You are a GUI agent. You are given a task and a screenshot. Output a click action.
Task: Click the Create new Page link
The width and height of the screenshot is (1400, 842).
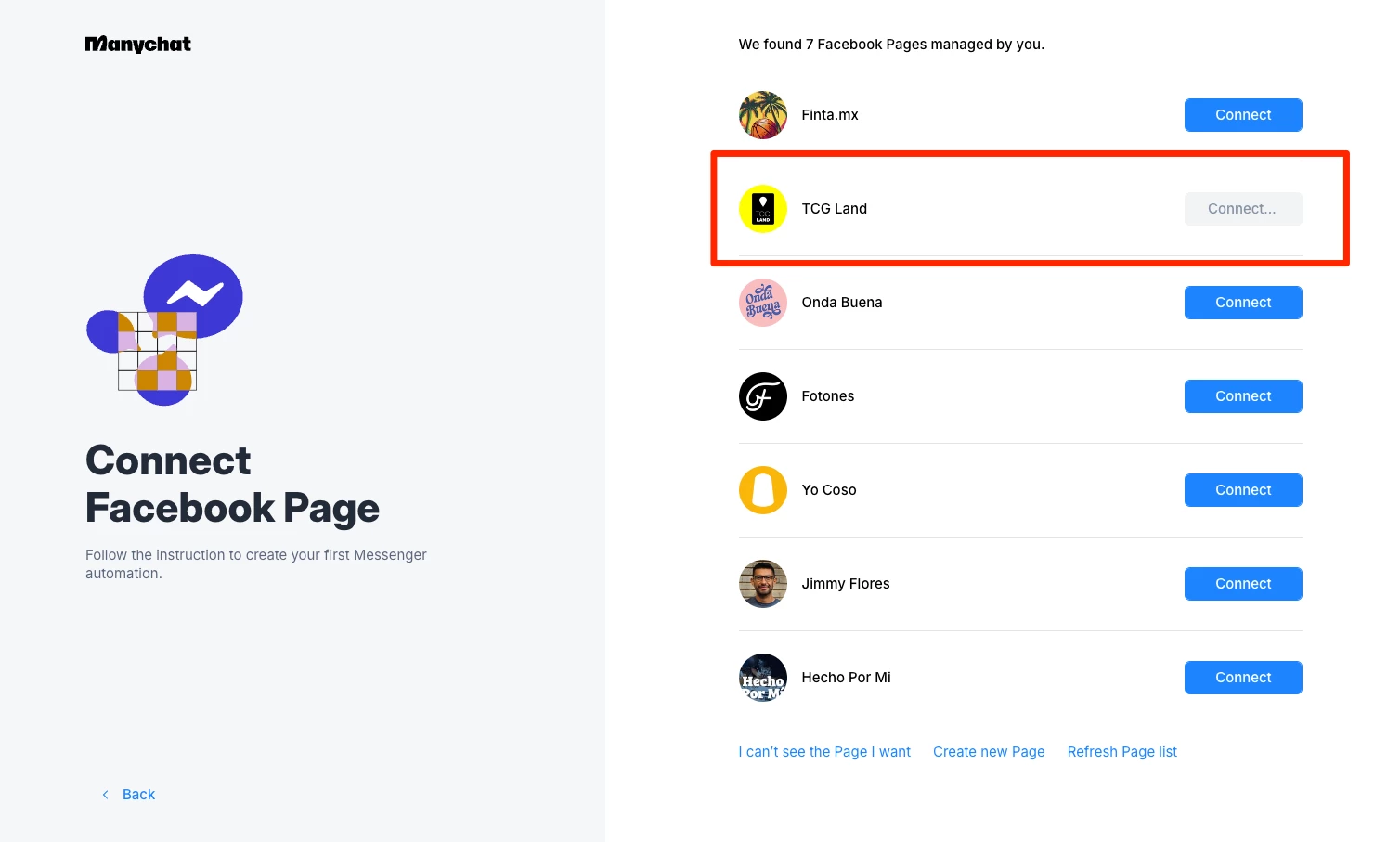click(989, 752)
